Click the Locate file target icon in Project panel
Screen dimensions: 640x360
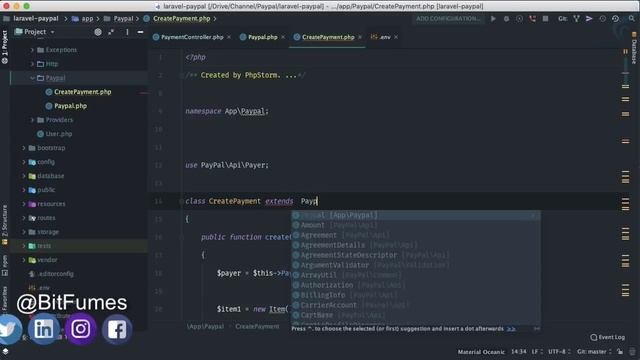[98, 32]
